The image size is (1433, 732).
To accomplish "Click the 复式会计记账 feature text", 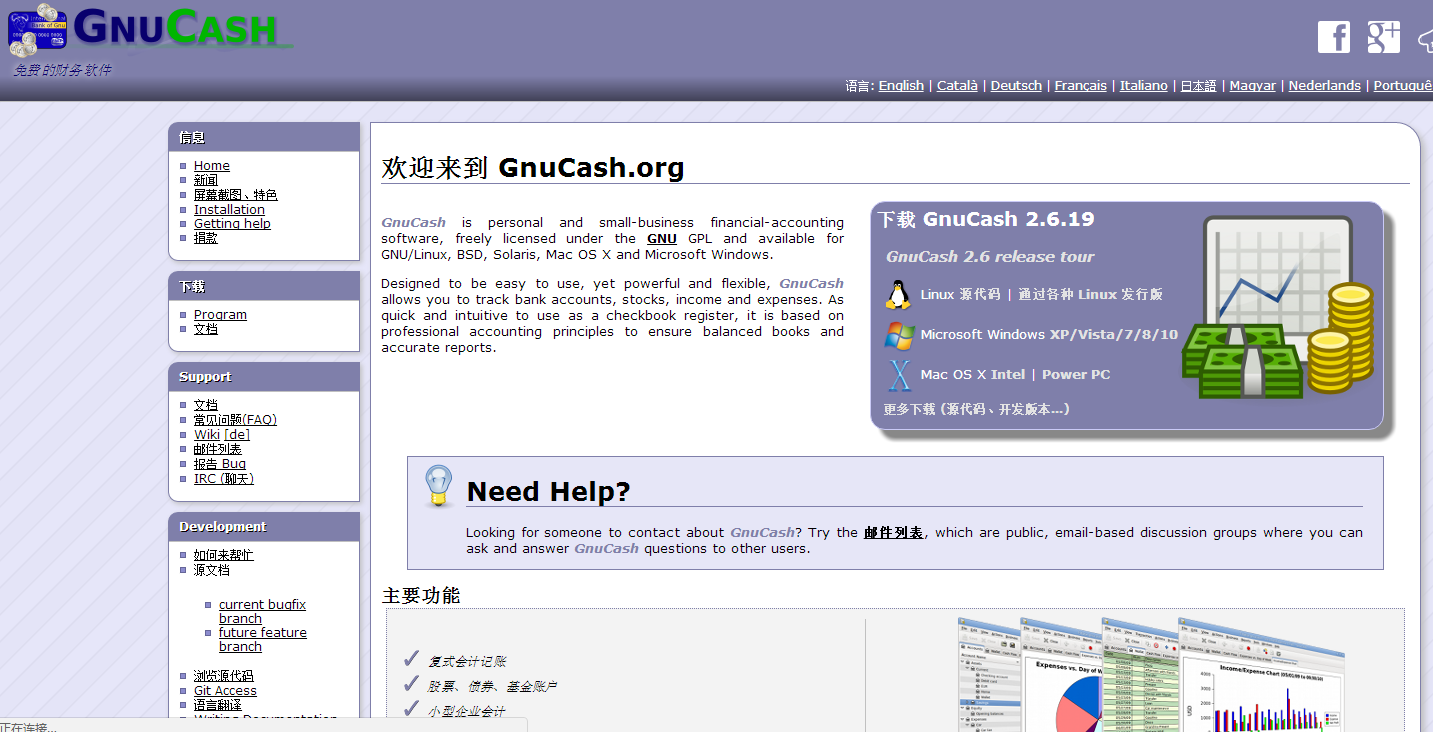I will click(x=467, y=662).
